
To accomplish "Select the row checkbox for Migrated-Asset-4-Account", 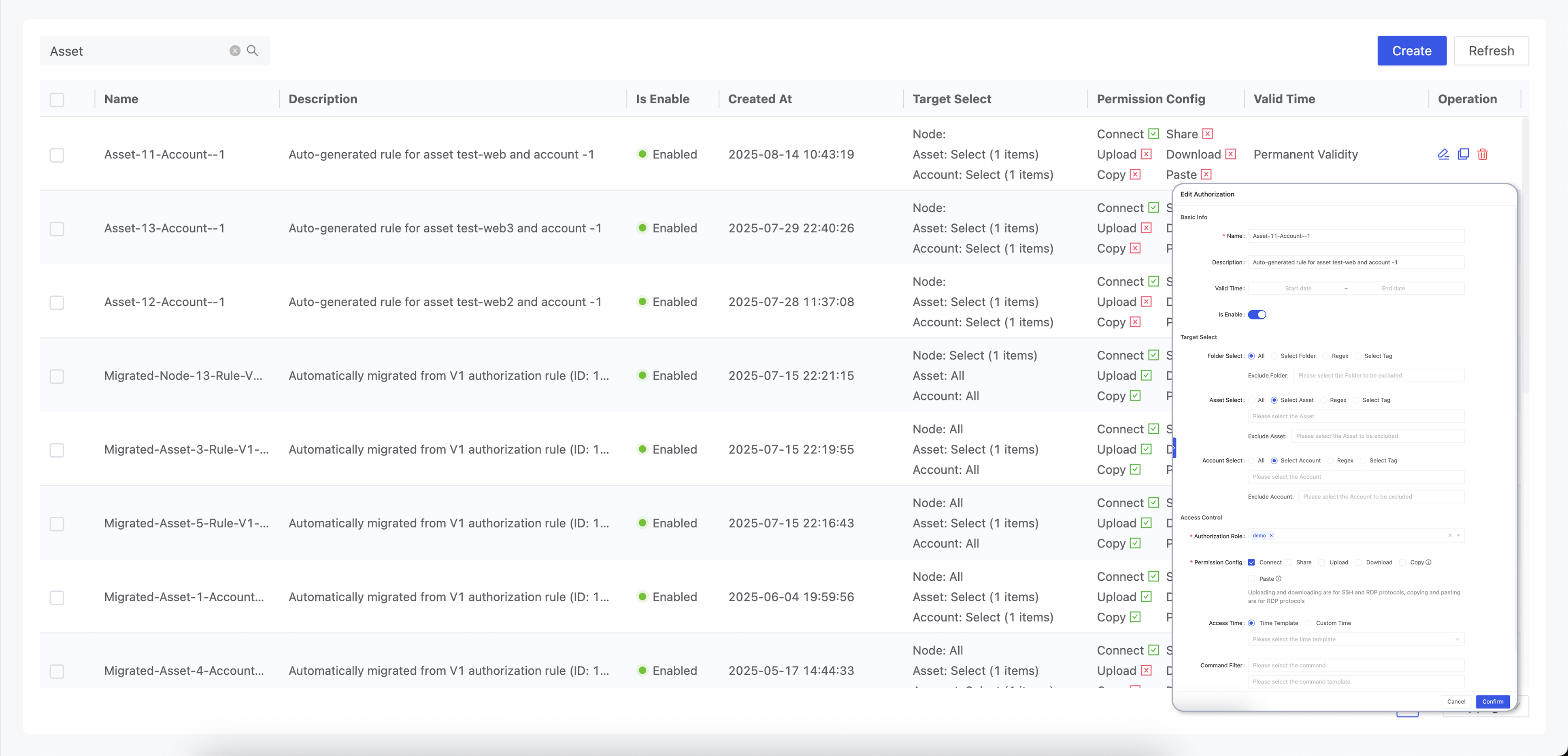I will click(57, 671).
